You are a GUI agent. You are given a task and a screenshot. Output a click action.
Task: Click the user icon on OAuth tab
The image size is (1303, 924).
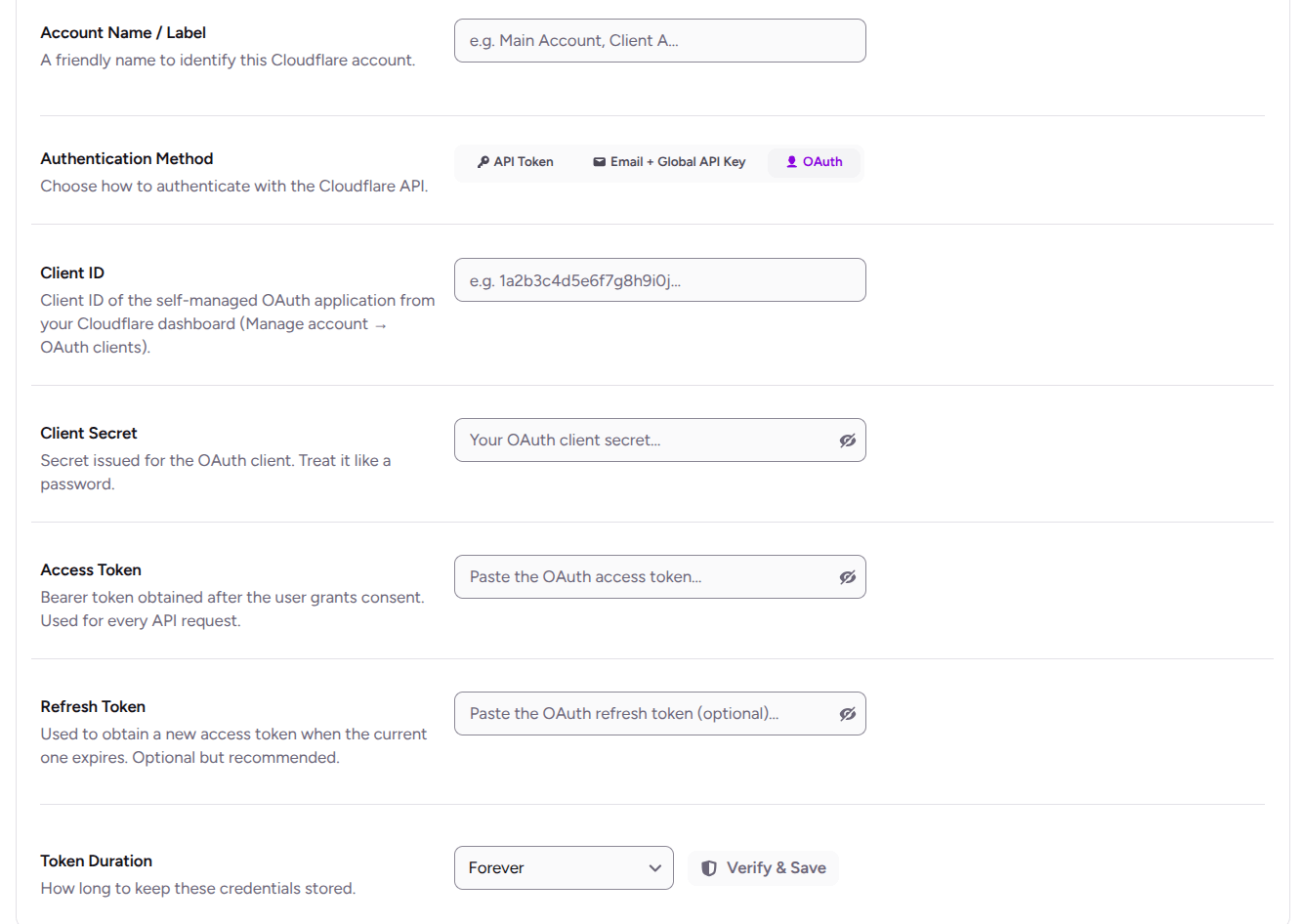[792, 162]
